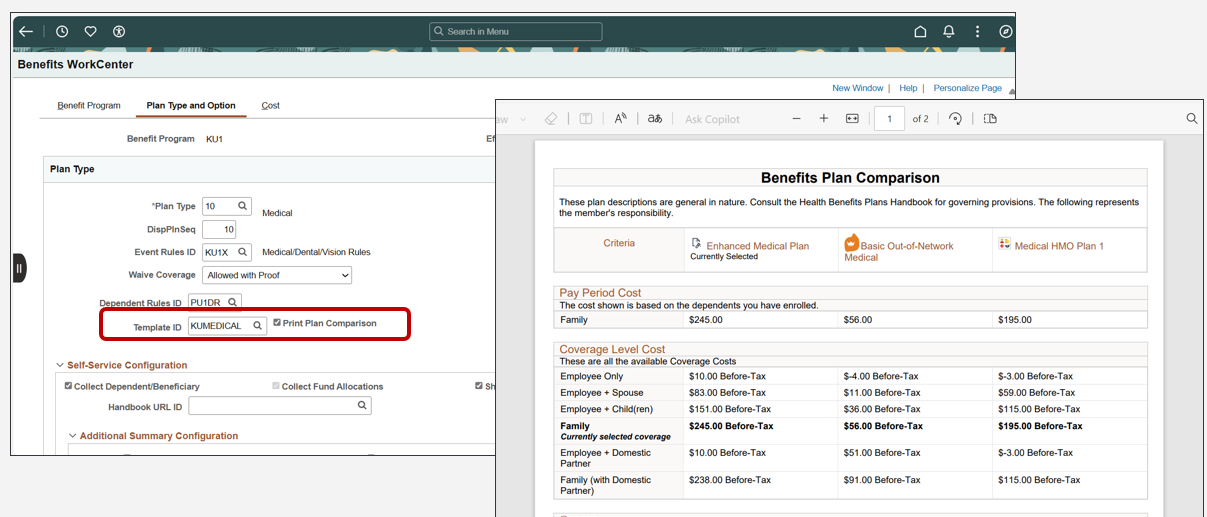The width and height of the screenshot is (1207, 517).
Task: Click Fit to width icon in PDF viewer
Action: (x=852, y=118)
